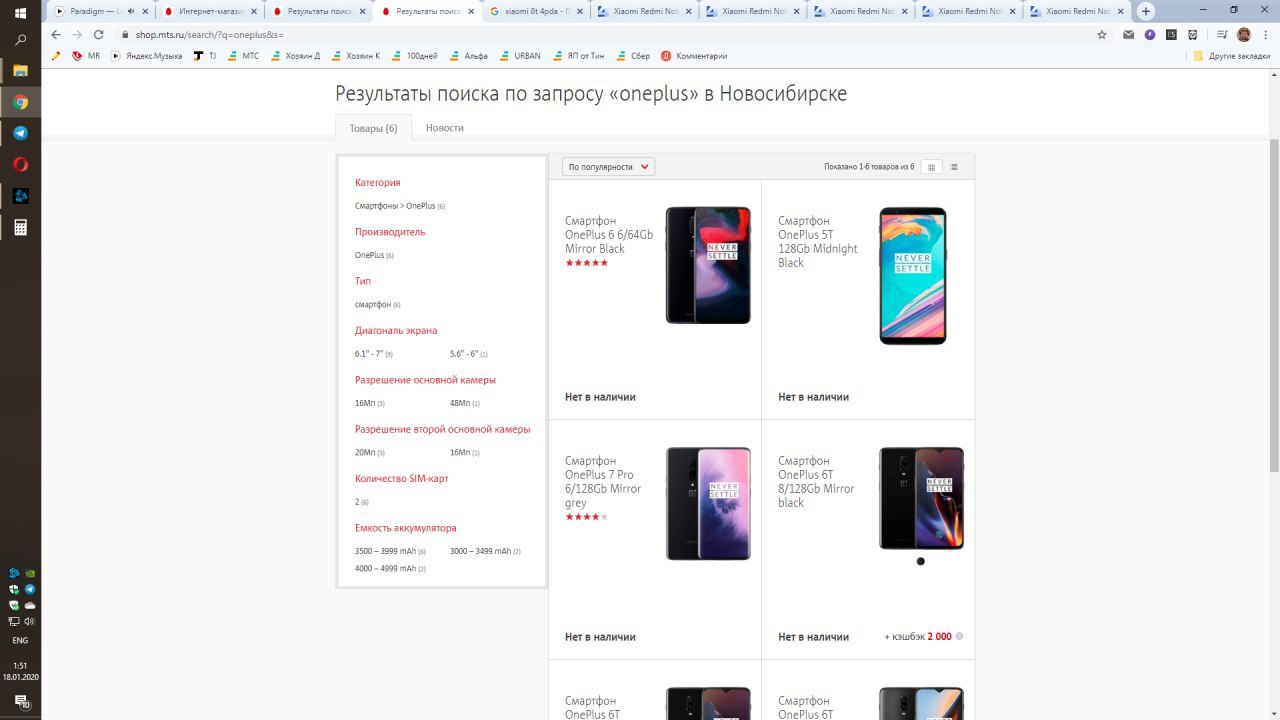Click the cashback info icon next to 2 000
Viewport: 1280px width, 720px height.
tap(959, 636)
